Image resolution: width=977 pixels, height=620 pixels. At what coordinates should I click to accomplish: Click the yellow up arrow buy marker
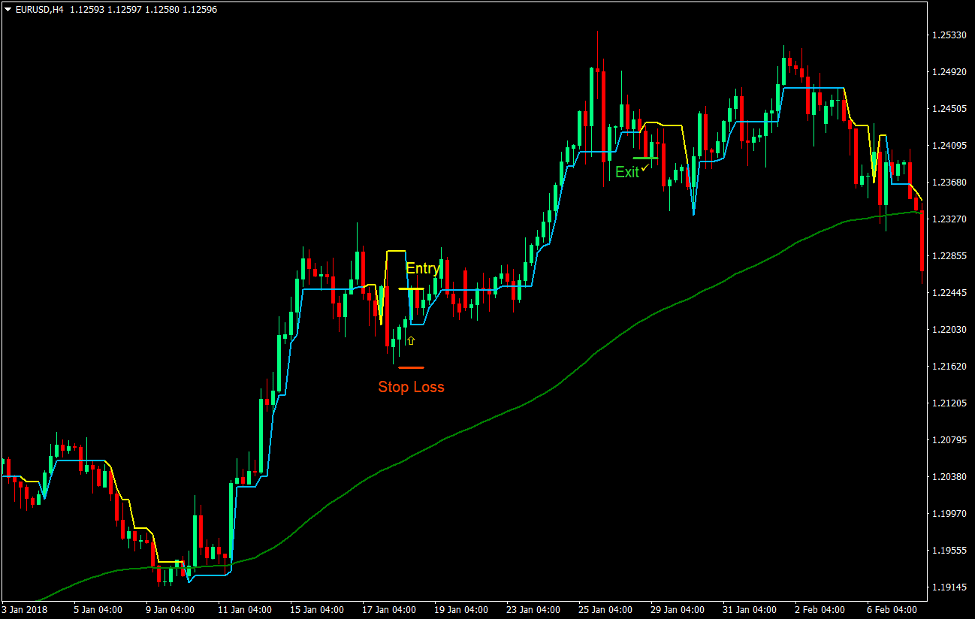click(409, 340)
